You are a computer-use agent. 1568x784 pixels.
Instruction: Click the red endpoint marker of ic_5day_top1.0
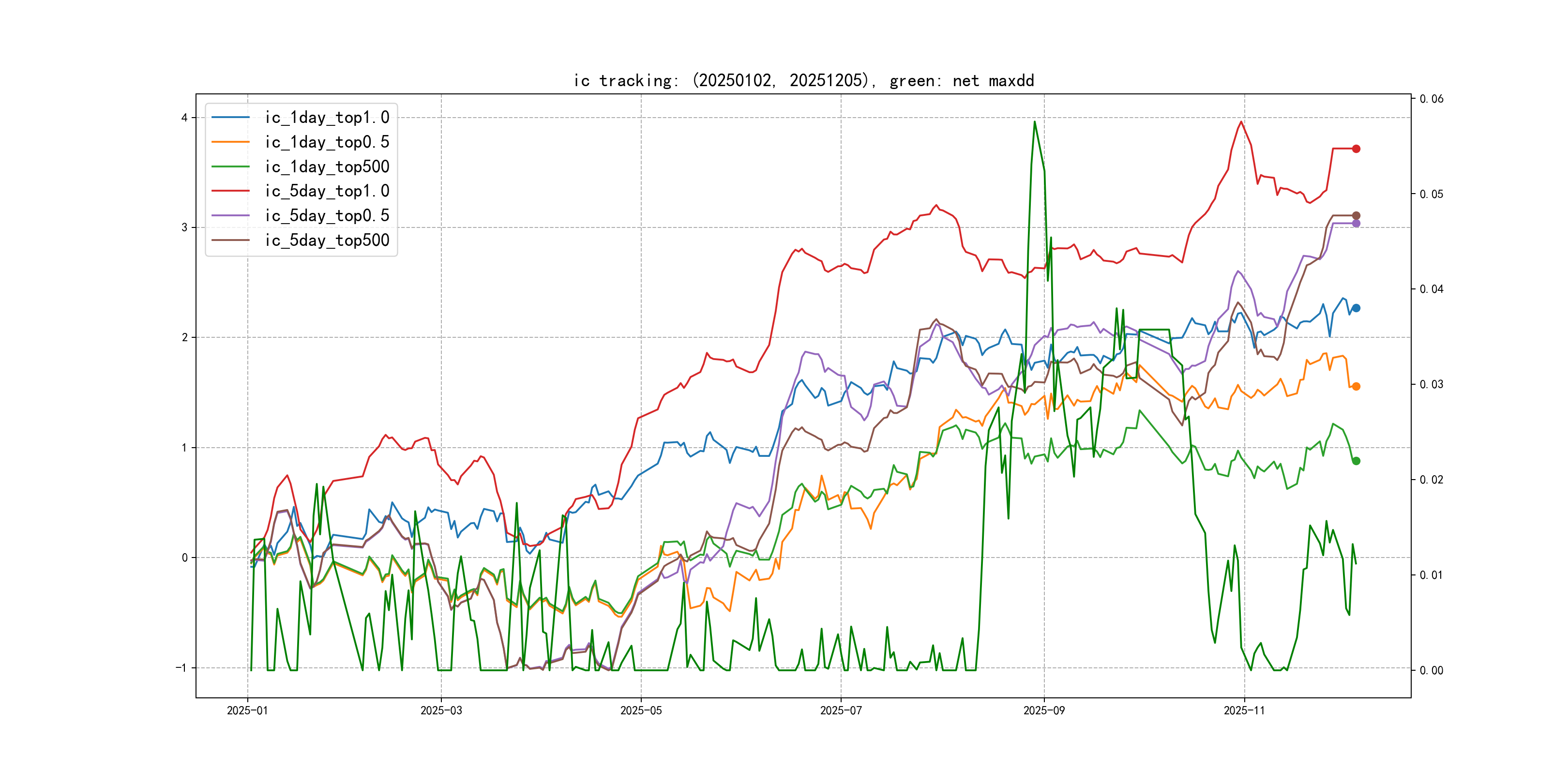[1356, 149]
